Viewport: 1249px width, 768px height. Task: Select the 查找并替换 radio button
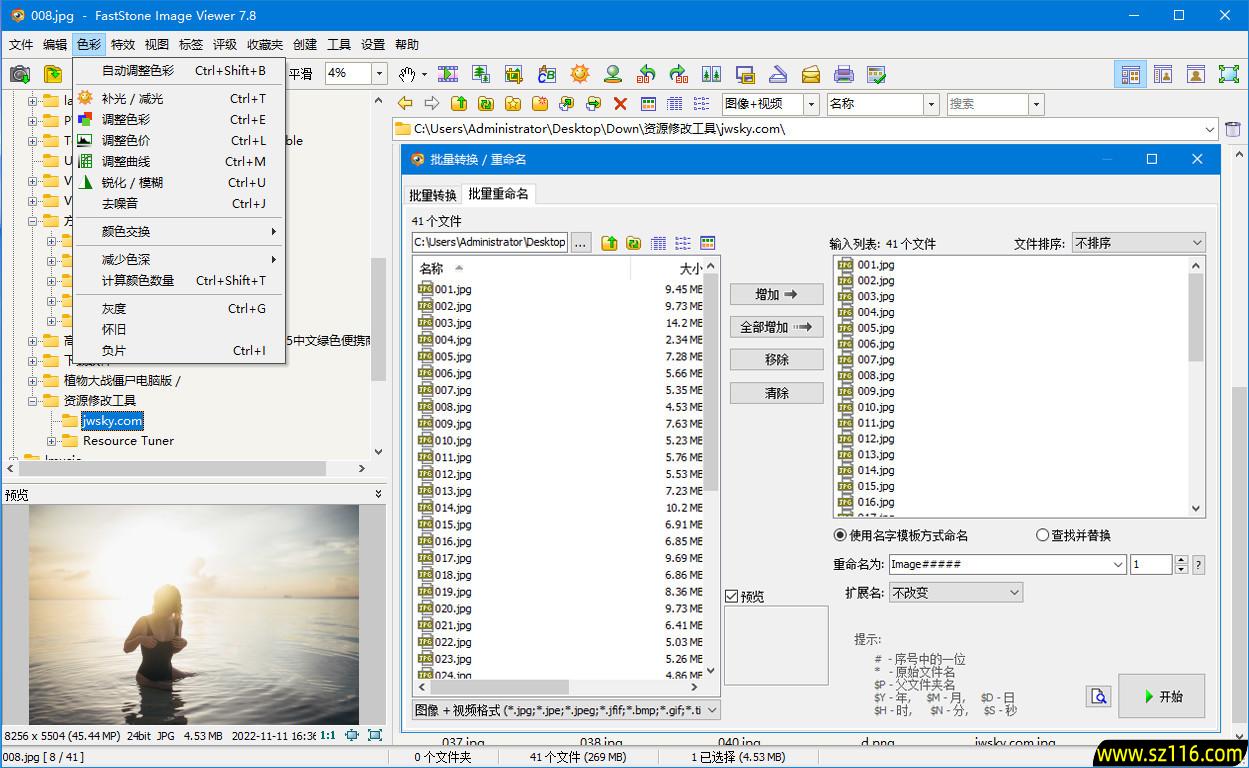(1043, 535)
